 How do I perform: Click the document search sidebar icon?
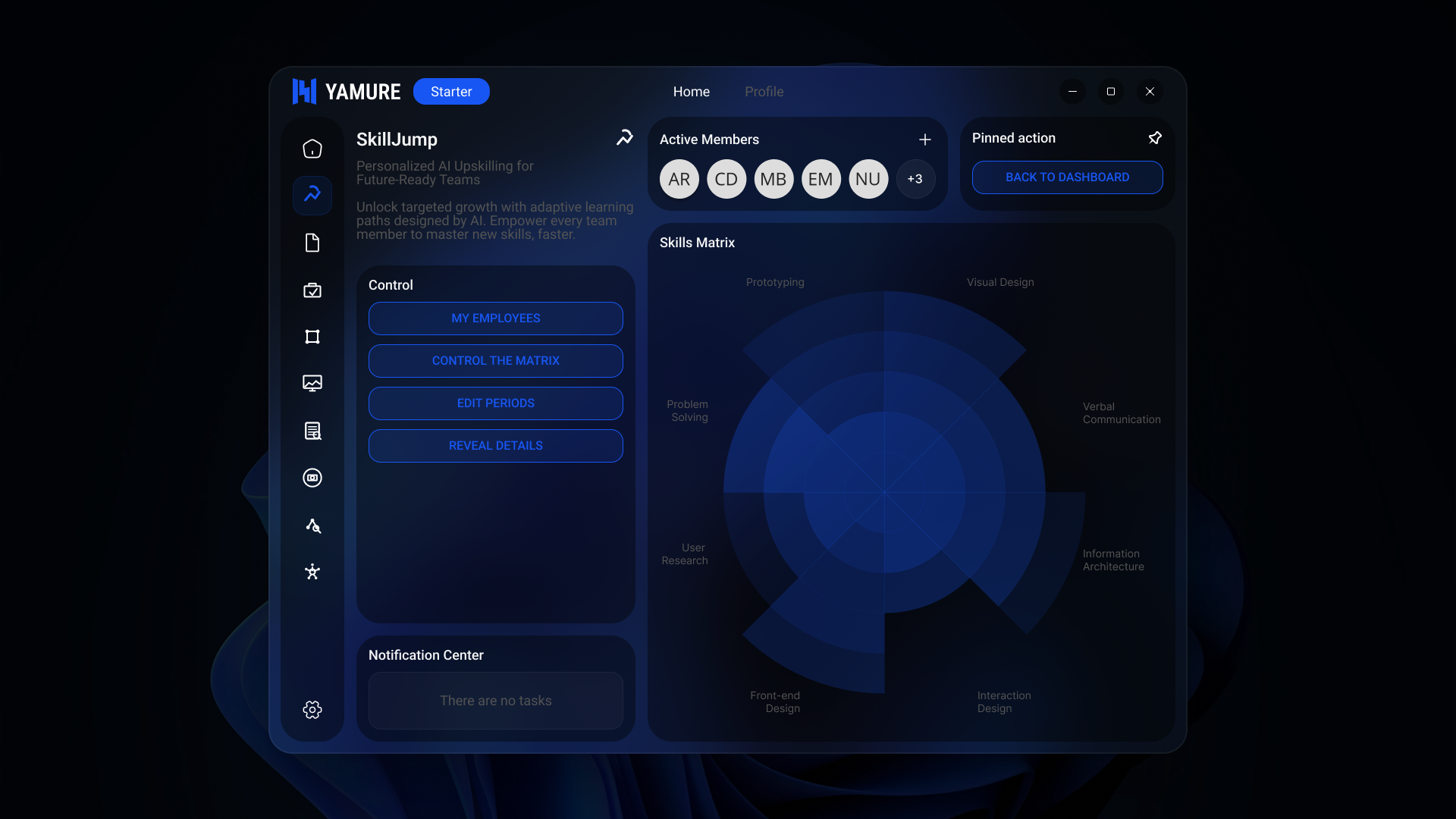(x=312, y=431)
